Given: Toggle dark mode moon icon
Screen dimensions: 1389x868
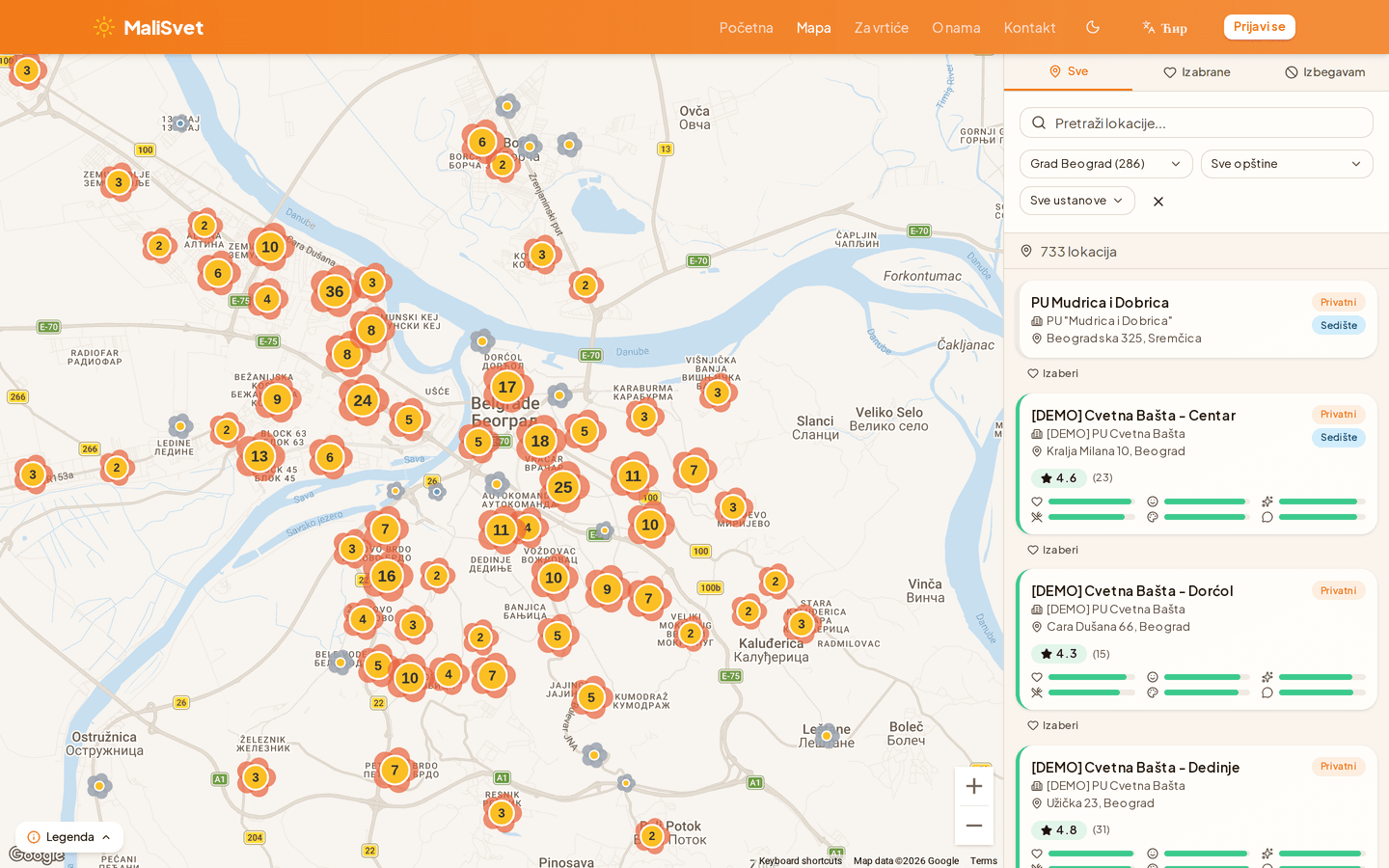Looking at the screenshot, I should tap(1093, 27).
